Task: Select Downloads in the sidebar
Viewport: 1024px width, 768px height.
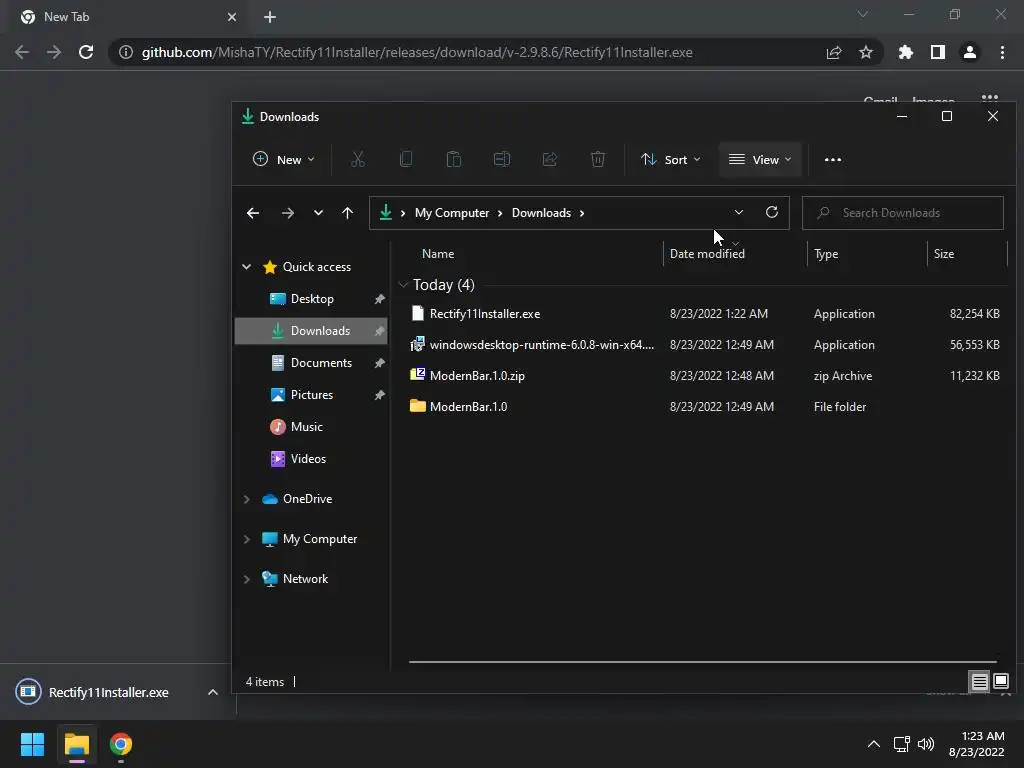Action: tap(312, 331)
